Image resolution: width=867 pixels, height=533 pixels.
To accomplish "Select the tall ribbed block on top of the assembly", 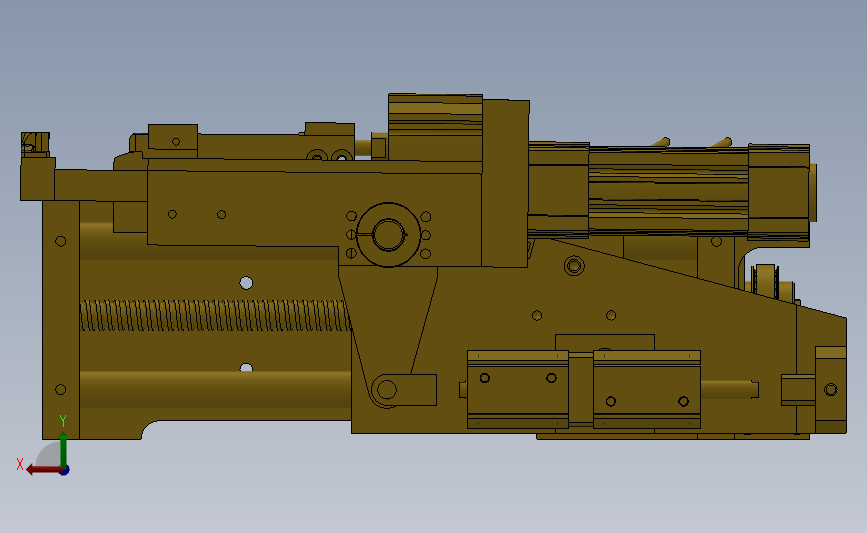I will pos(435,127).
